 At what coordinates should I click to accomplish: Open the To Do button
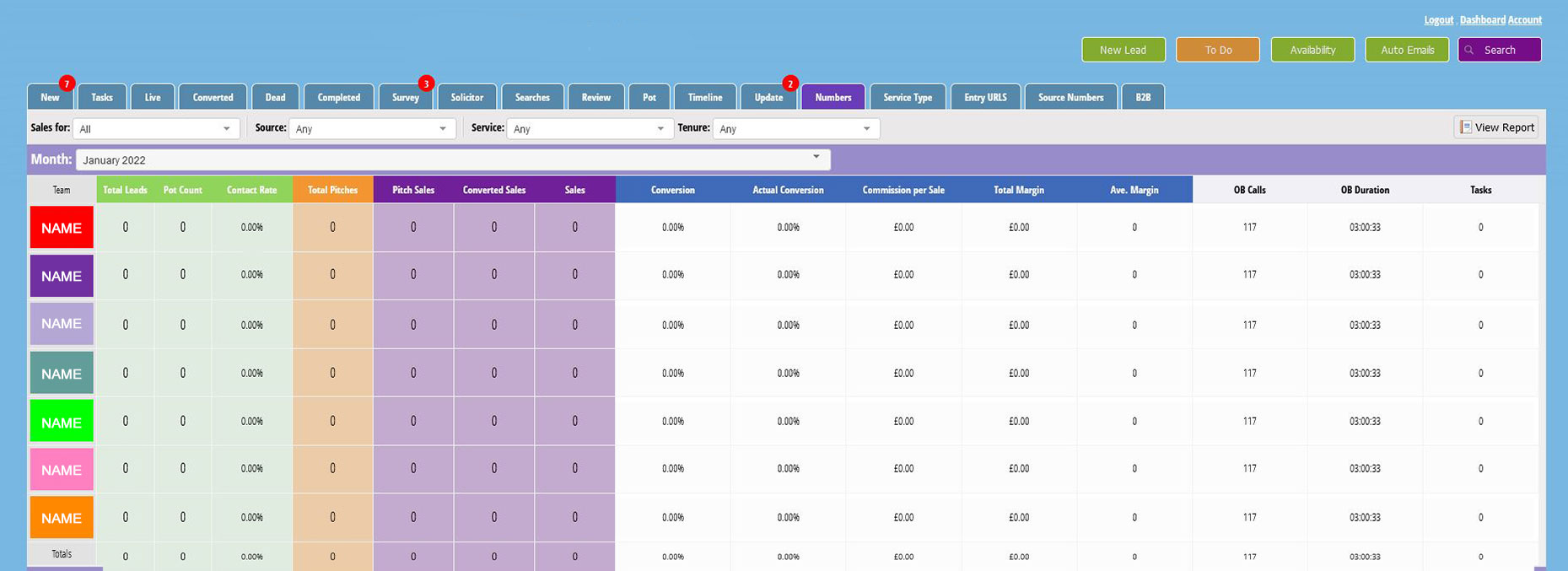point(1217,51)
